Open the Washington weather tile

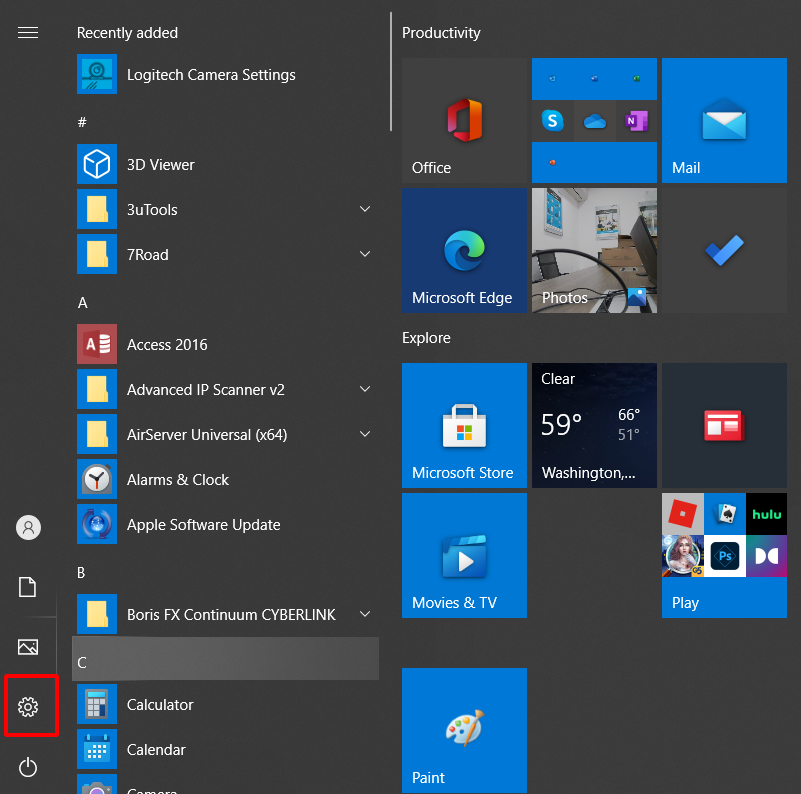(594, 425)
